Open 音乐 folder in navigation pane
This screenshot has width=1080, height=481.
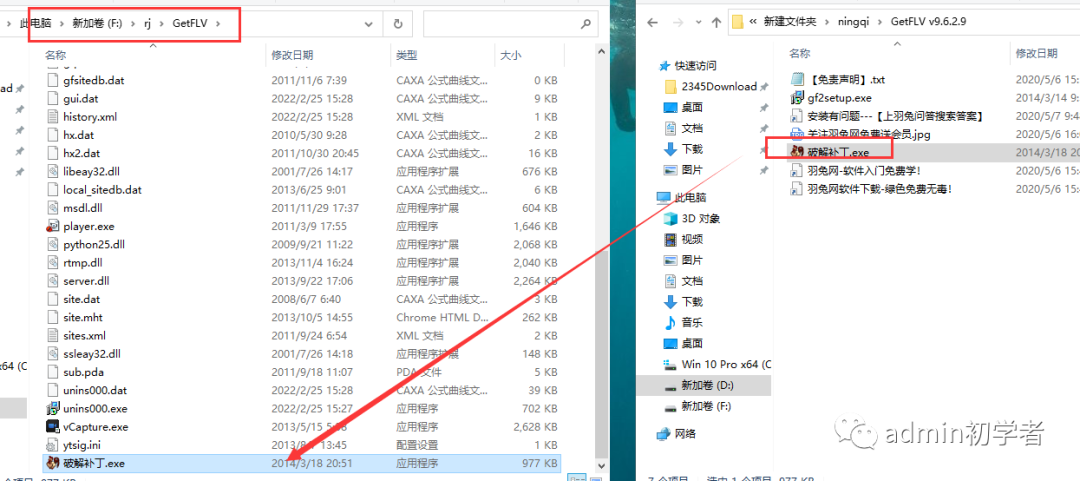[692, 322]
